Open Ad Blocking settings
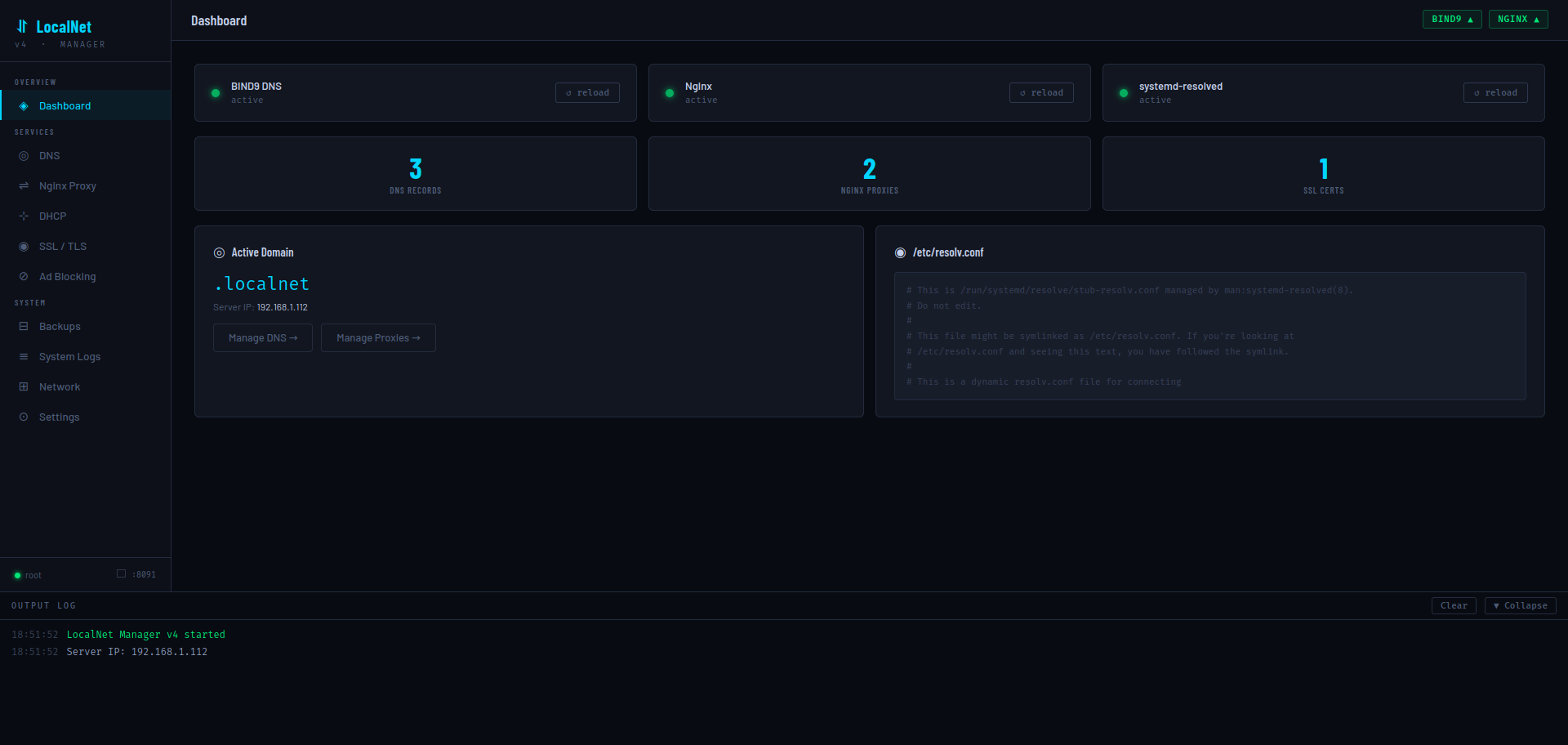The width and height of the screenshot is (1568, 745). pyautogui.click(x=86, y=277)
